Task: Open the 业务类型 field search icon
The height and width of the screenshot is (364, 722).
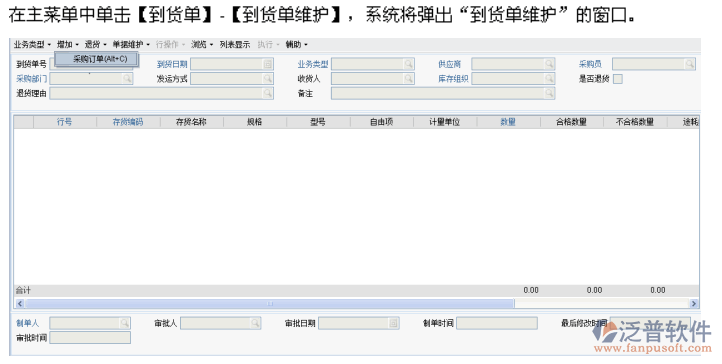Action: tap(408, 64)
